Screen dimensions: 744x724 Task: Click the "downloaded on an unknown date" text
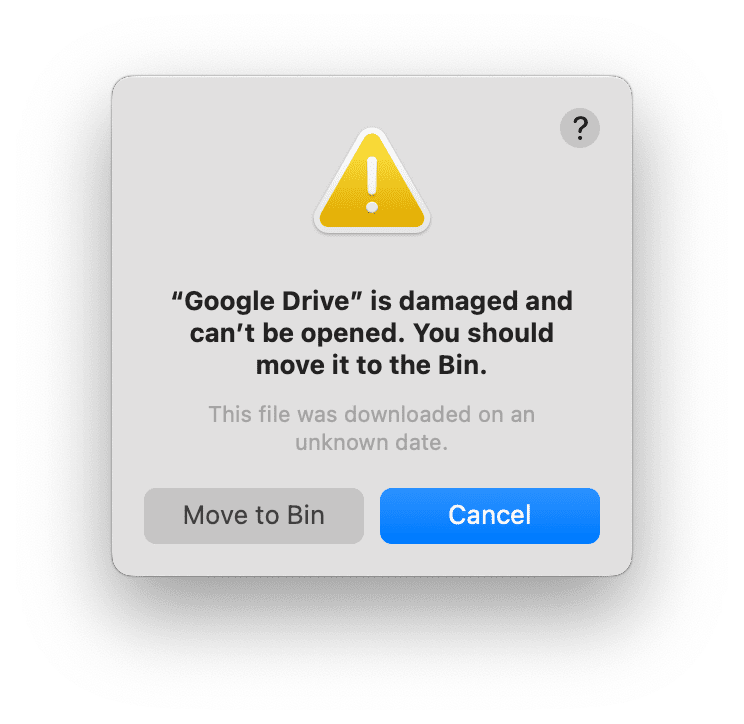coord(372,428)
